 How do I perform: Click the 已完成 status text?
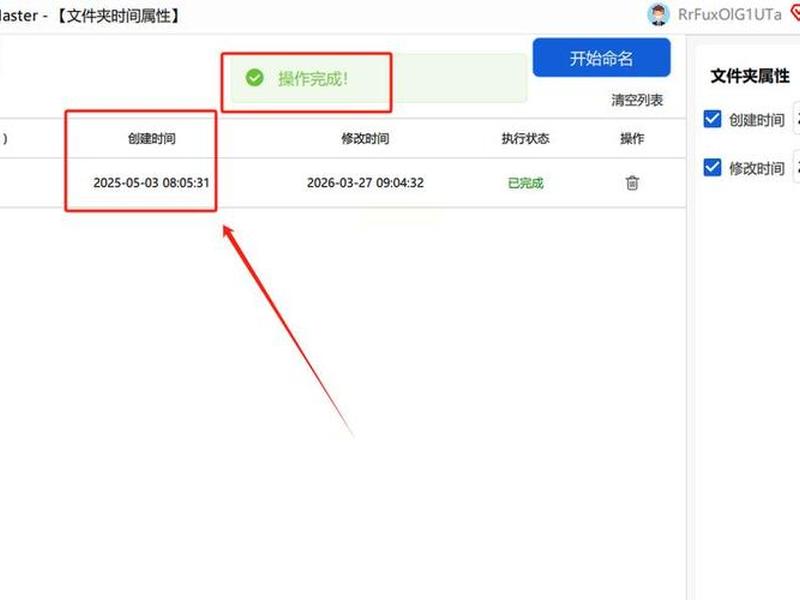[526, 183]
